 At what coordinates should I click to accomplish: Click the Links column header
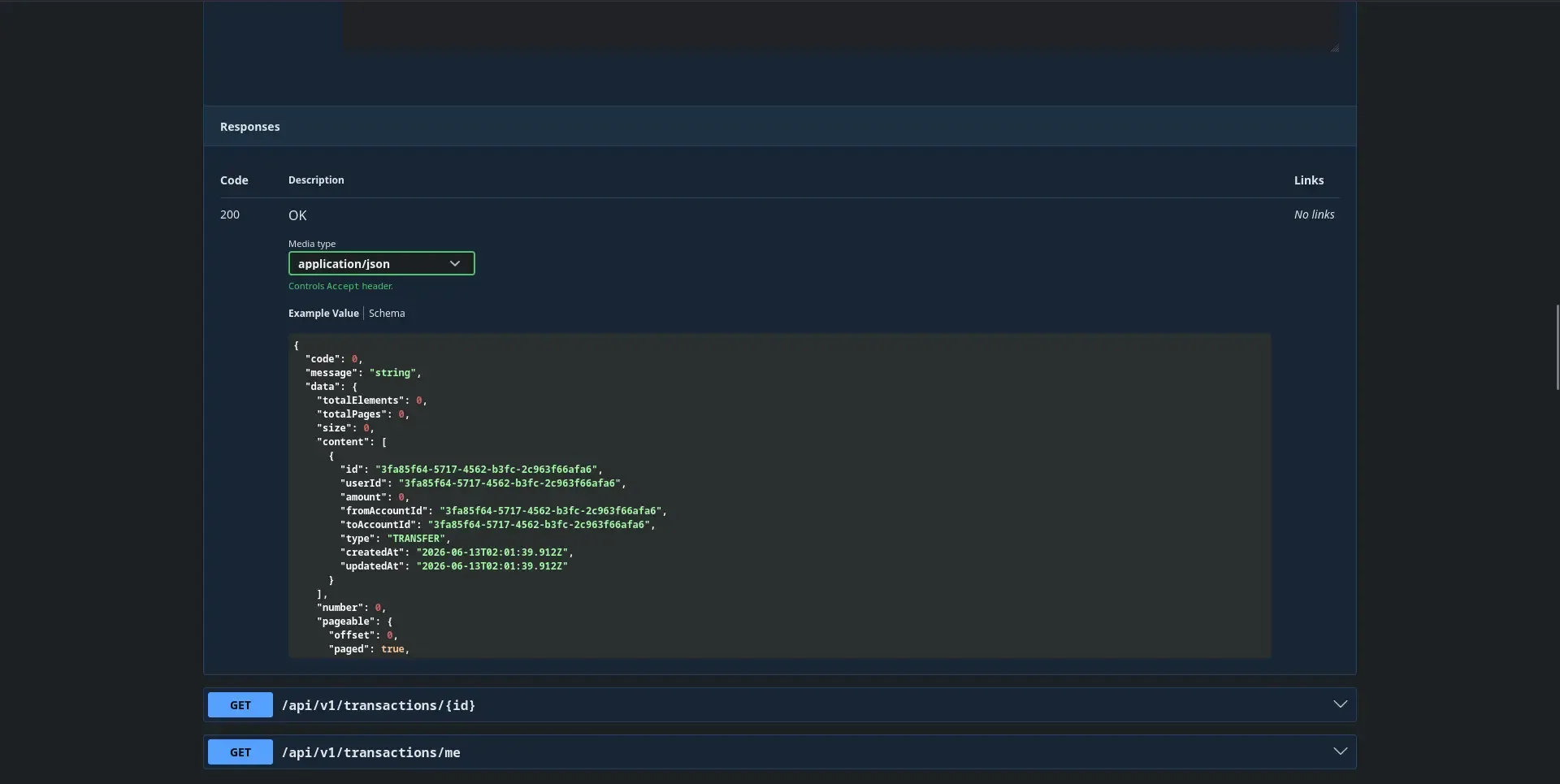[x=1309, y=180]
